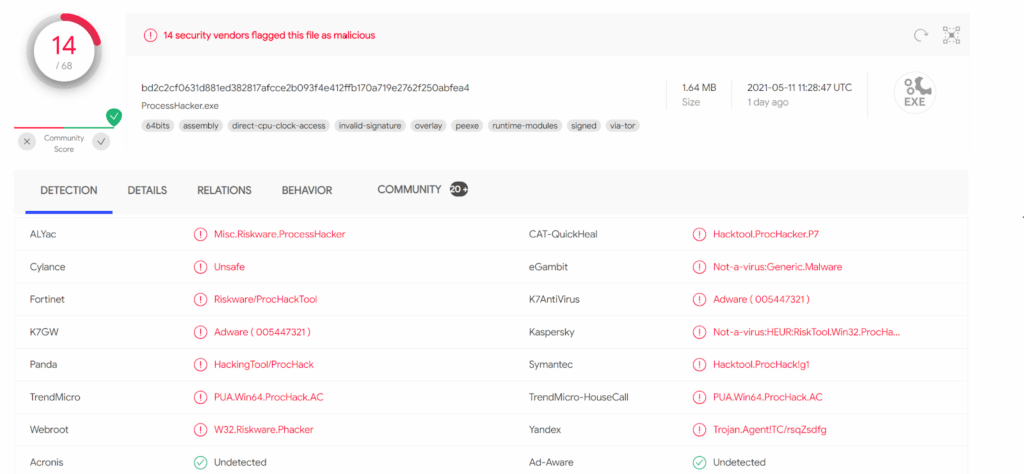Click warning icon beside Hacktool.ProcHacker.P7

point(699,234)
